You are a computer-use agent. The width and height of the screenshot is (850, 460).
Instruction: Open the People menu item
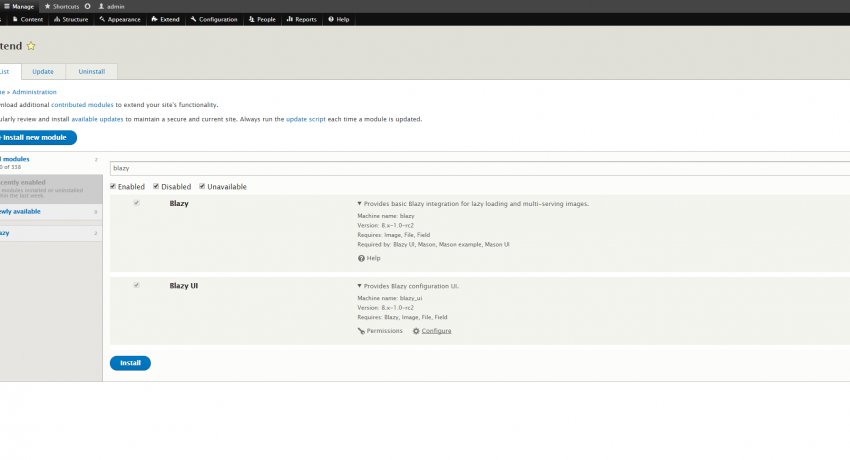(x=262, y=20)
